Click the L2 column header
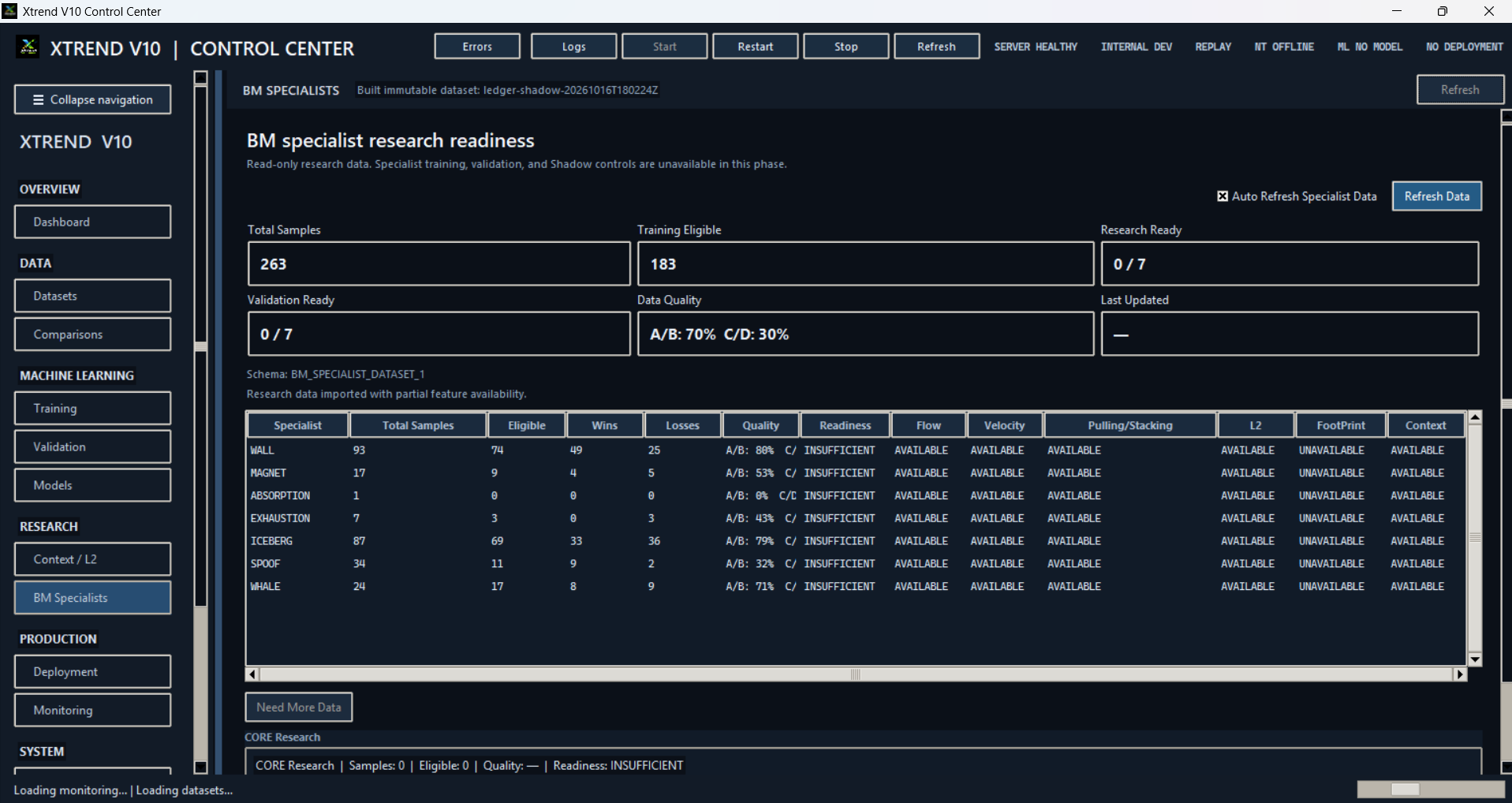This screenshot has height=803, width=1512. (x=1256, y=425)
